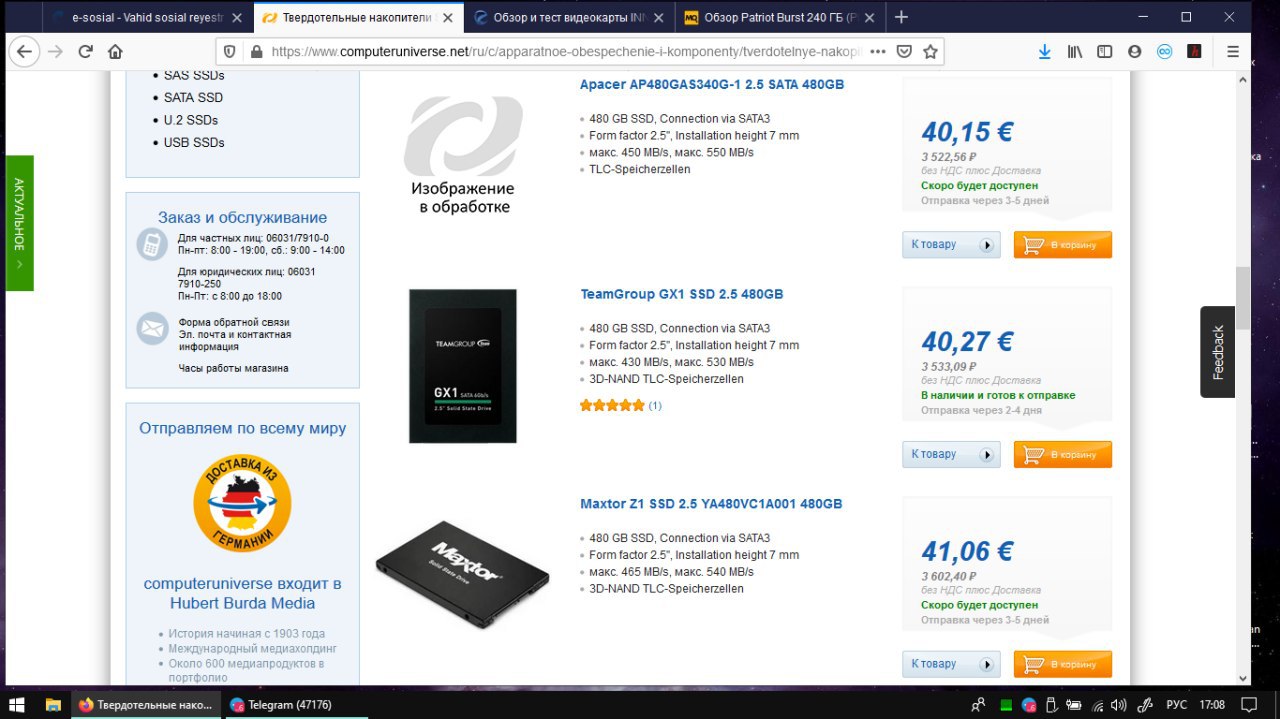The width and height of the screenshot is (1280, 719).
Task: Add Apacer SSD to cart
Action: coord(1063,245)
